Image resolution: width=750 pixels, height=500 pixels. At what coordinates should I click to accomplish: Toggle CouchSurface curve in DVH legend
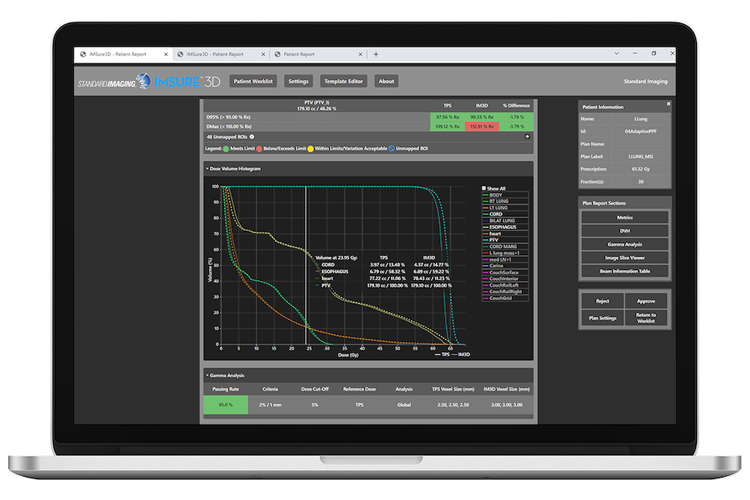[505, 272]
